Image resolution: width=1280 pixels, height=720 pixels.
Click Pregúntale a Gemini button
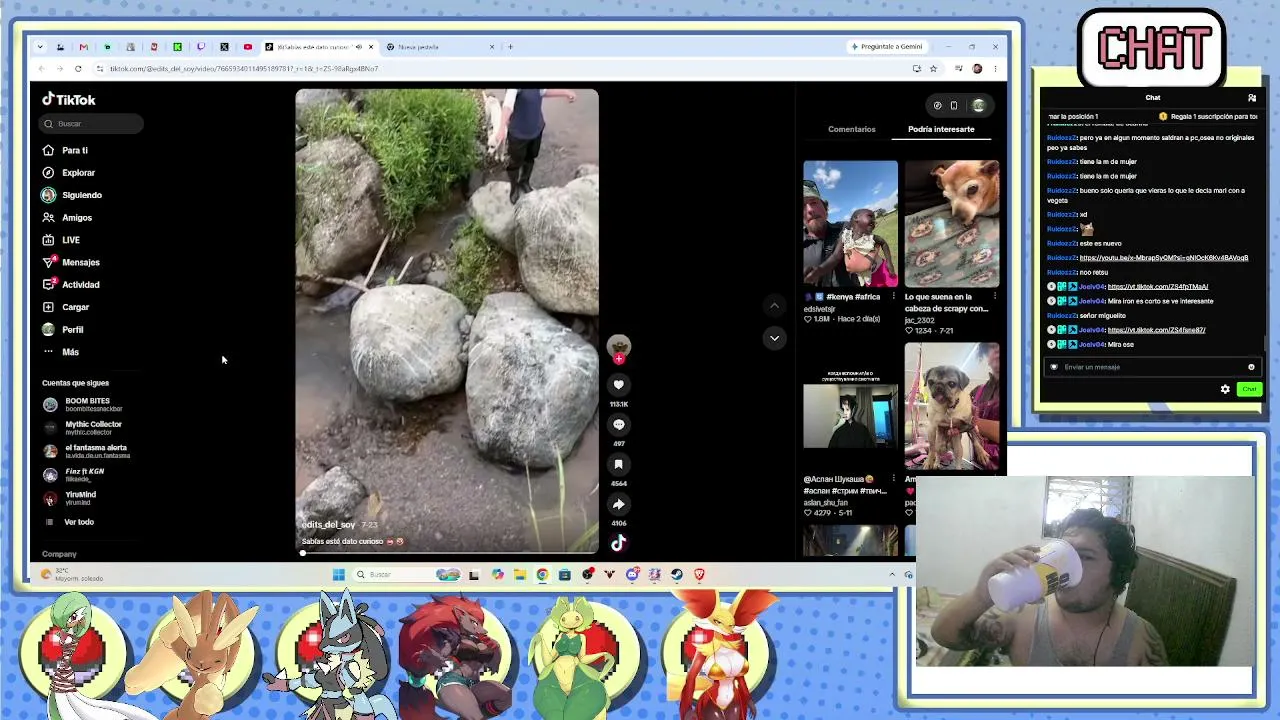[x=887, y=47]
